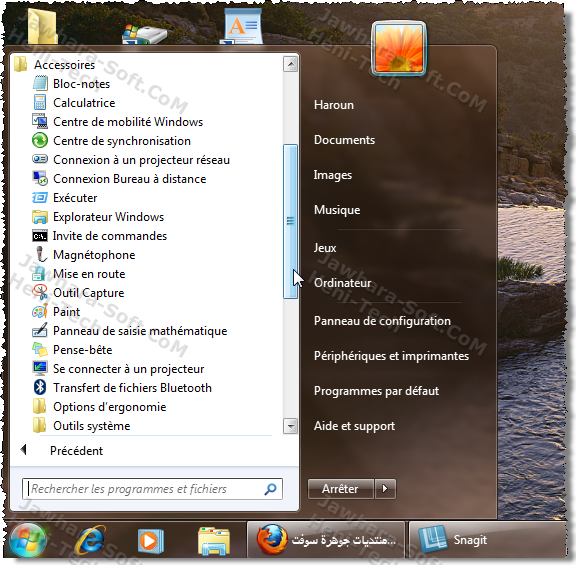Open Transfert de fichiers Bluetooth
This screenshot has height=565, width=576.
(x=132, y=388)
